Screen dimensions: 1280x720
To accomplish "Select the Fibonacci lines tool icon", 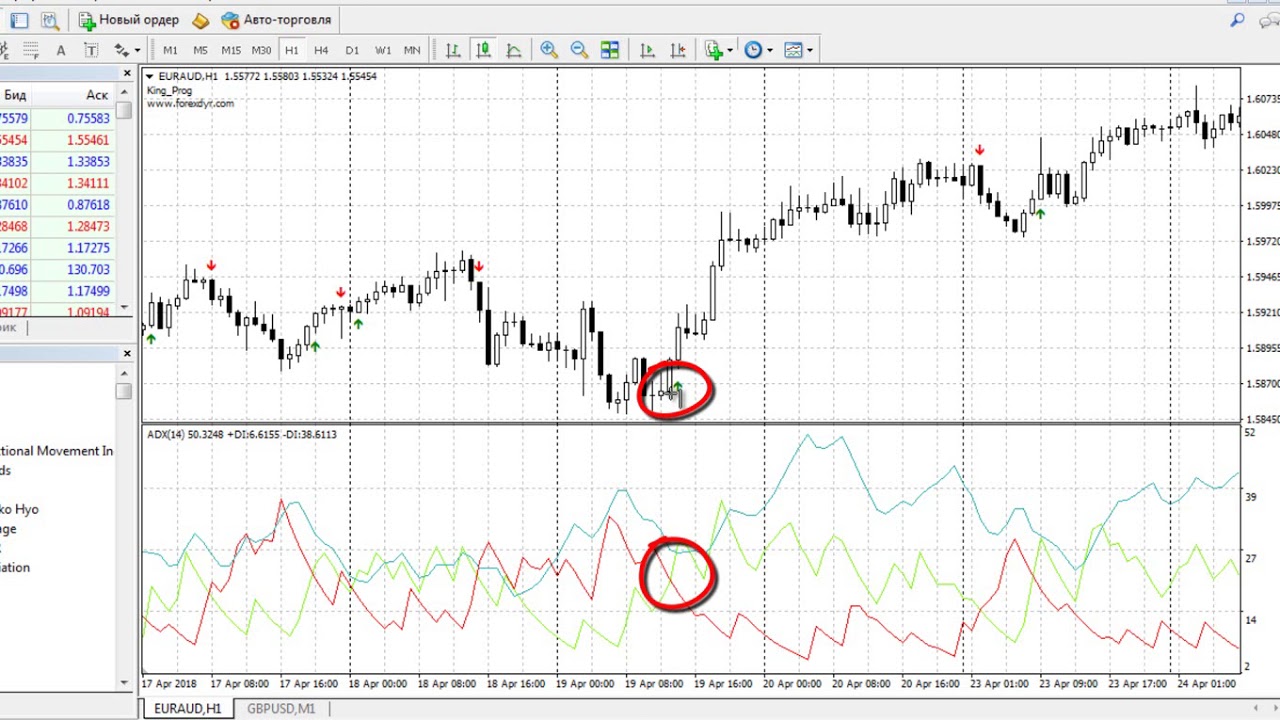I will coord(31,50).
